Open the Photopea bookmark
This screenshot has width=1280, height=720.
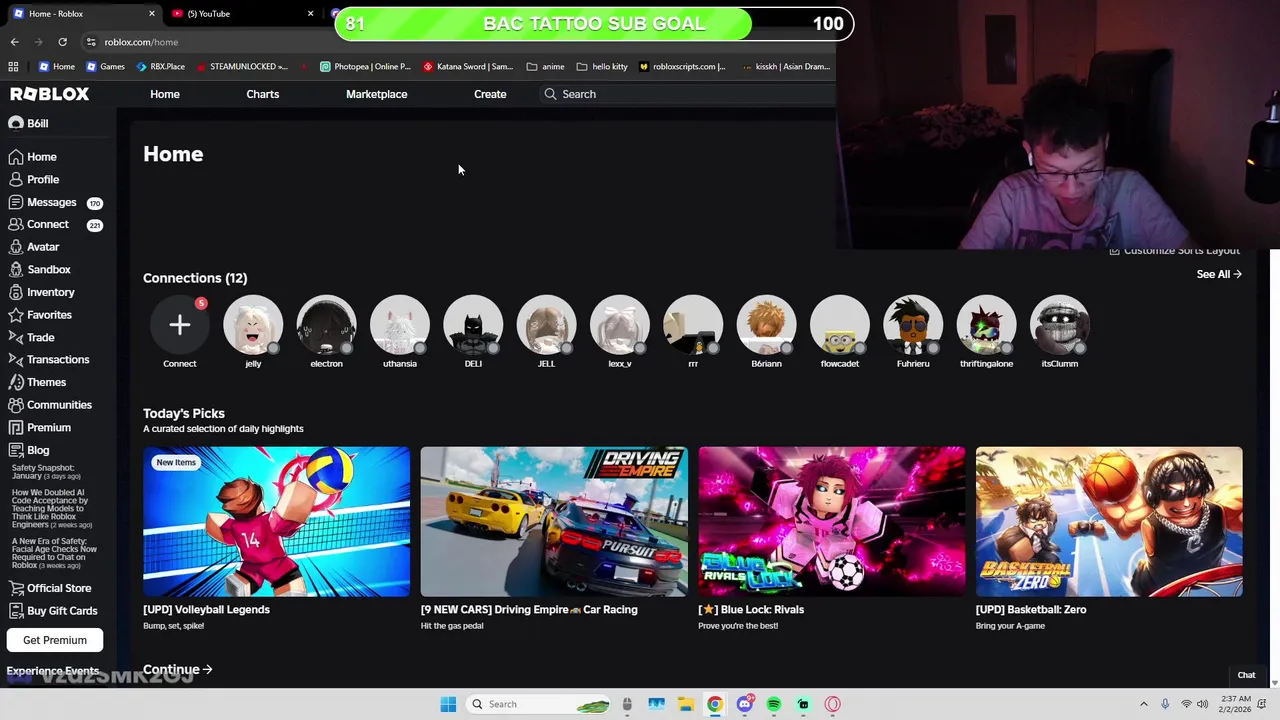[365, 67]
